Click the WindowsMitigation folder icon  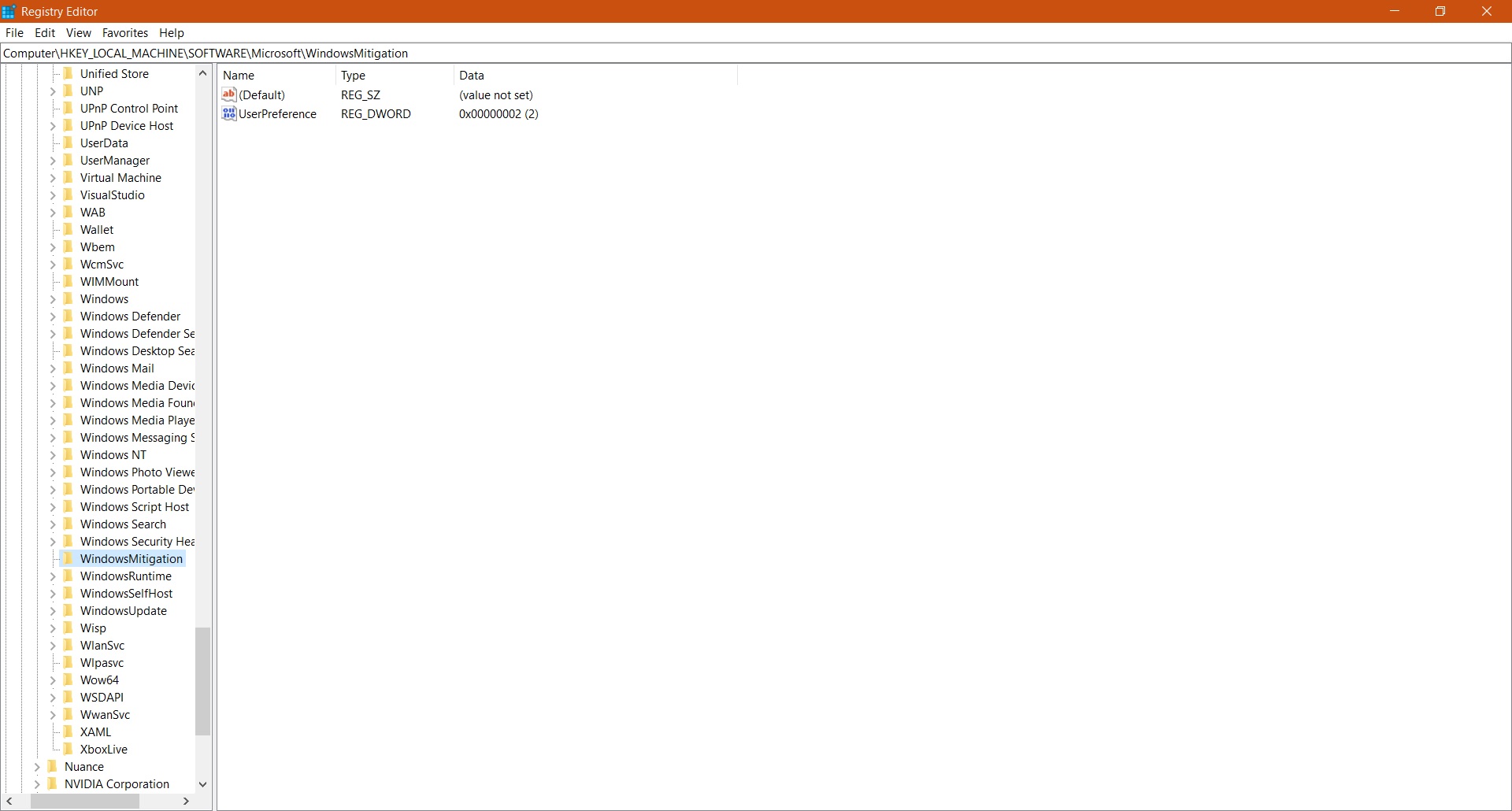coord(68,559)
